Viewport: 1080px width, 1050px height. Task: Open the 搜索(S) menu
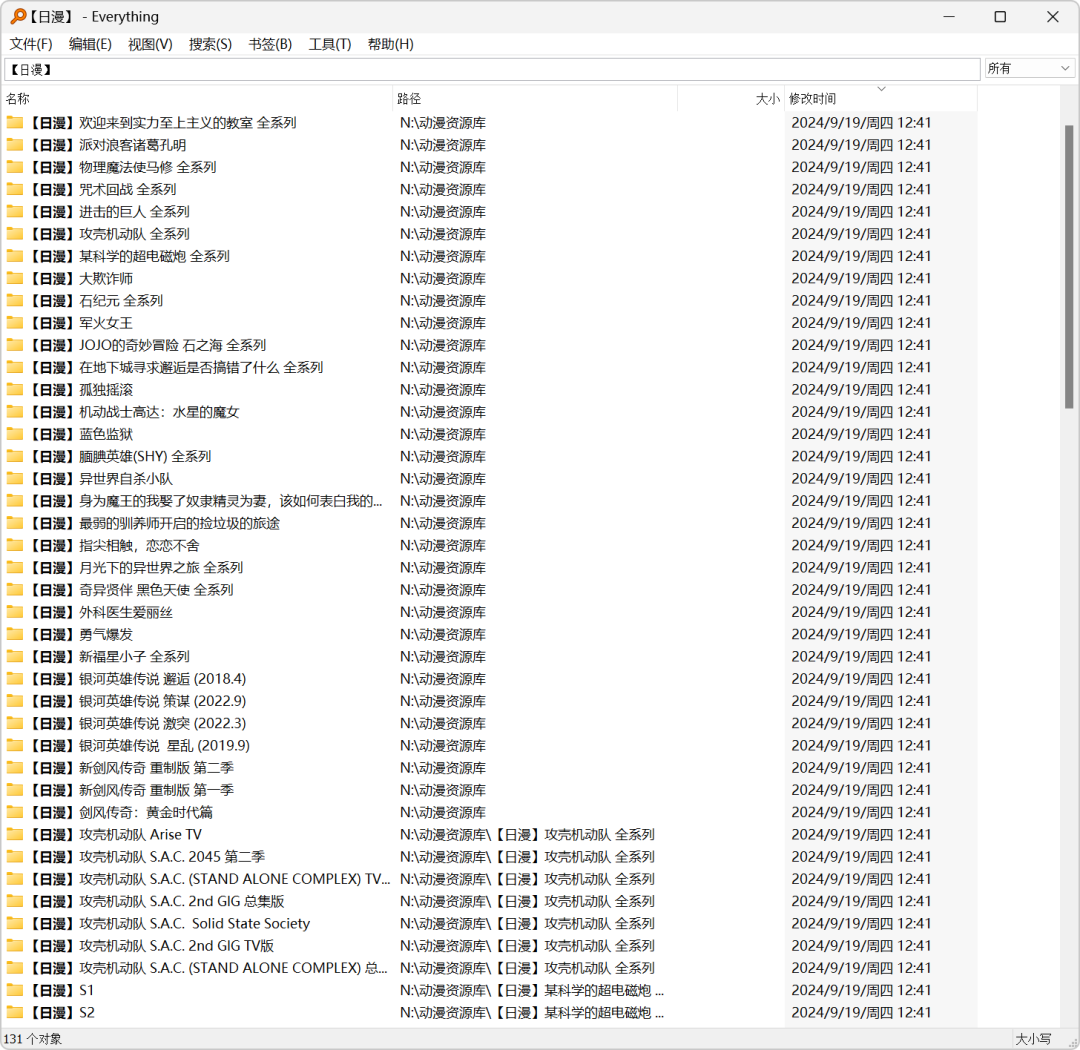pos(210,44)
